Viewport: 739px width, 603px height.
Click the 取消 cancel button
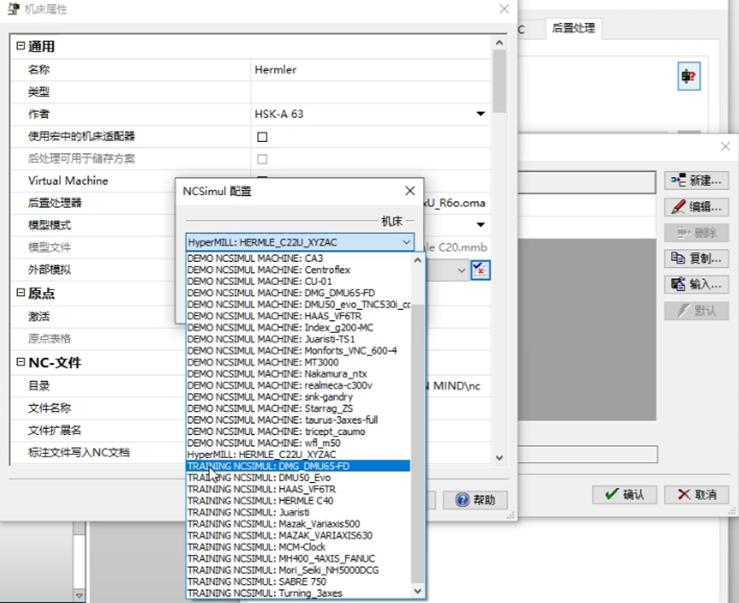(x=696, y=494)
